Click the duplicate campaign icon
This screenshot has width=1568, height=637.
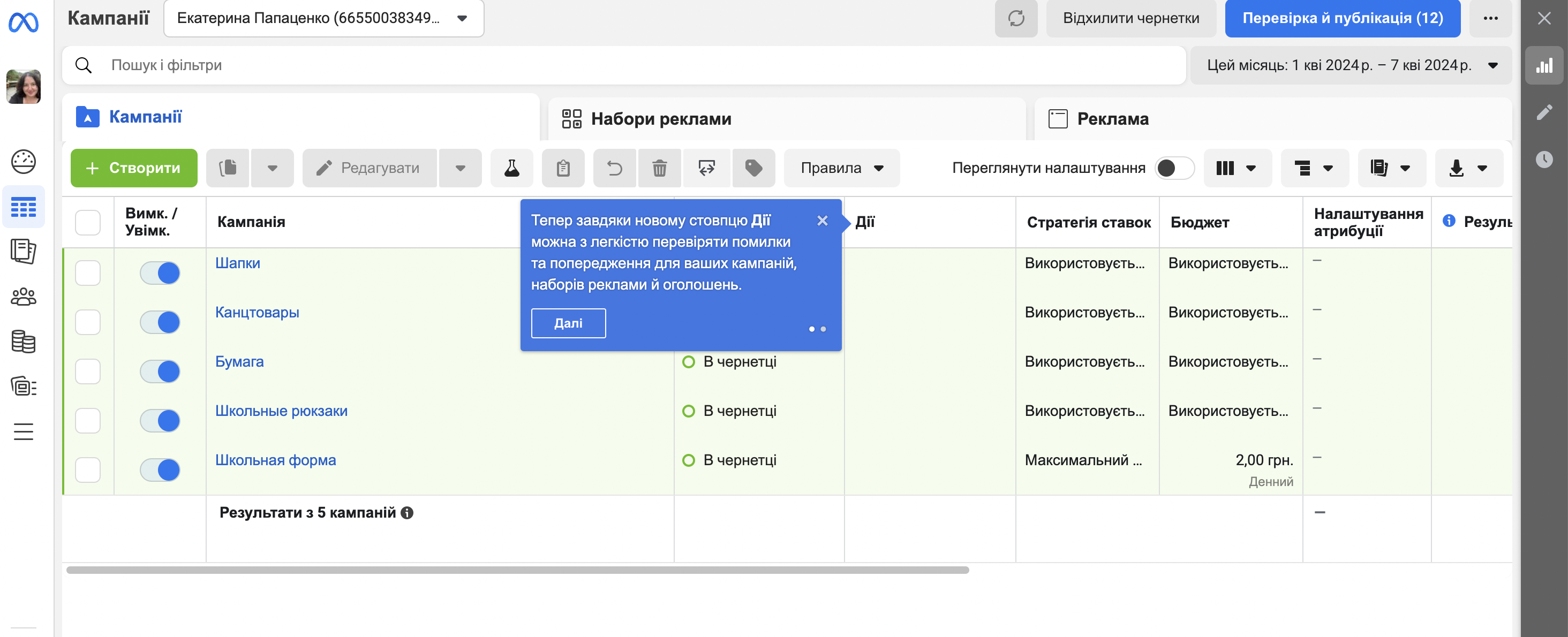point(228,168)
